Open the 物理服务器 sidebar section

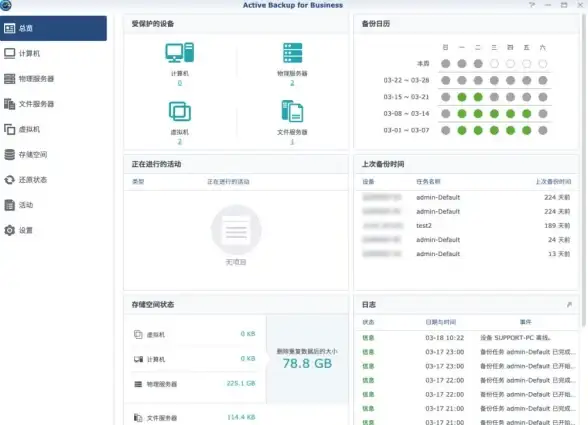click(x=53, y=79)
